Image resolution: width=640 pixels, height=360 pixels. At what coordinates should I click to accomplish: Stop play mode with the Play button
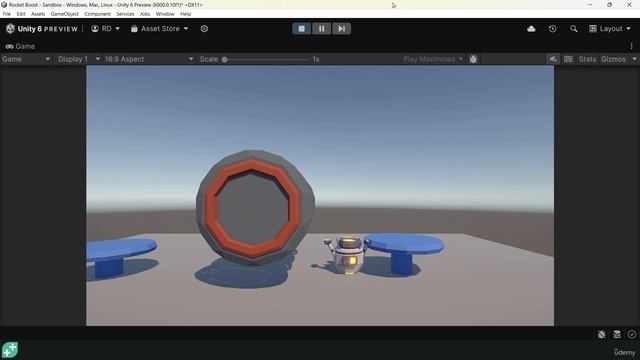point(301,29)
